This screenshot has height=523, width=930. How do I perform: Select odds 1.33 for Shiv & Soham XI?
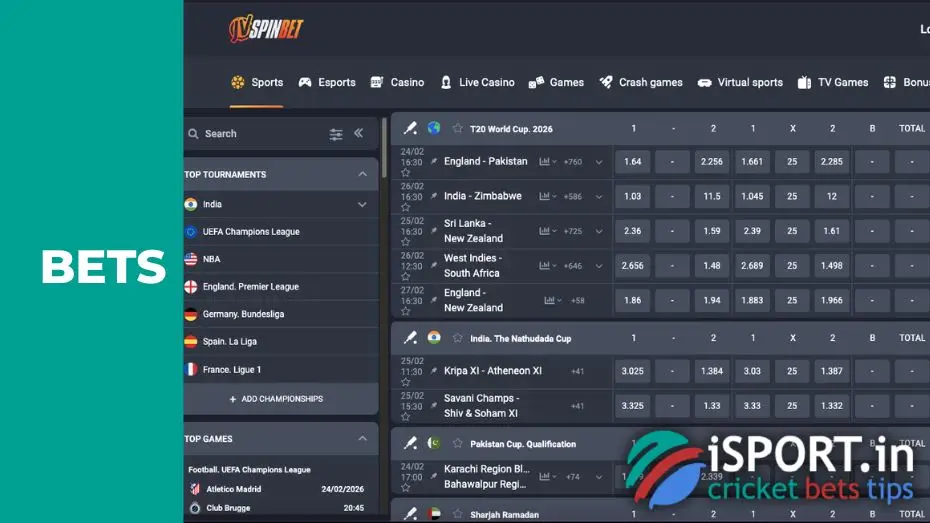(x=712, y=406)
